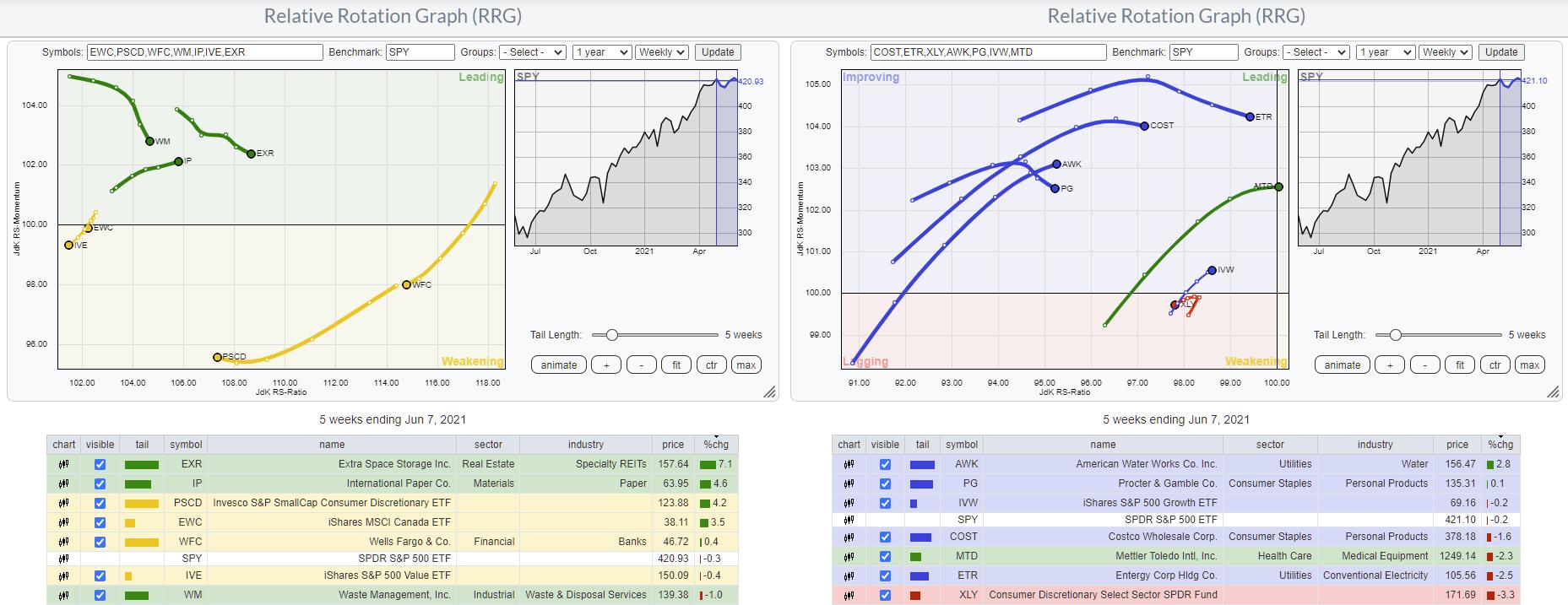Sort right table by sector column header
1568x605 pixels.
click(1269, 445)
